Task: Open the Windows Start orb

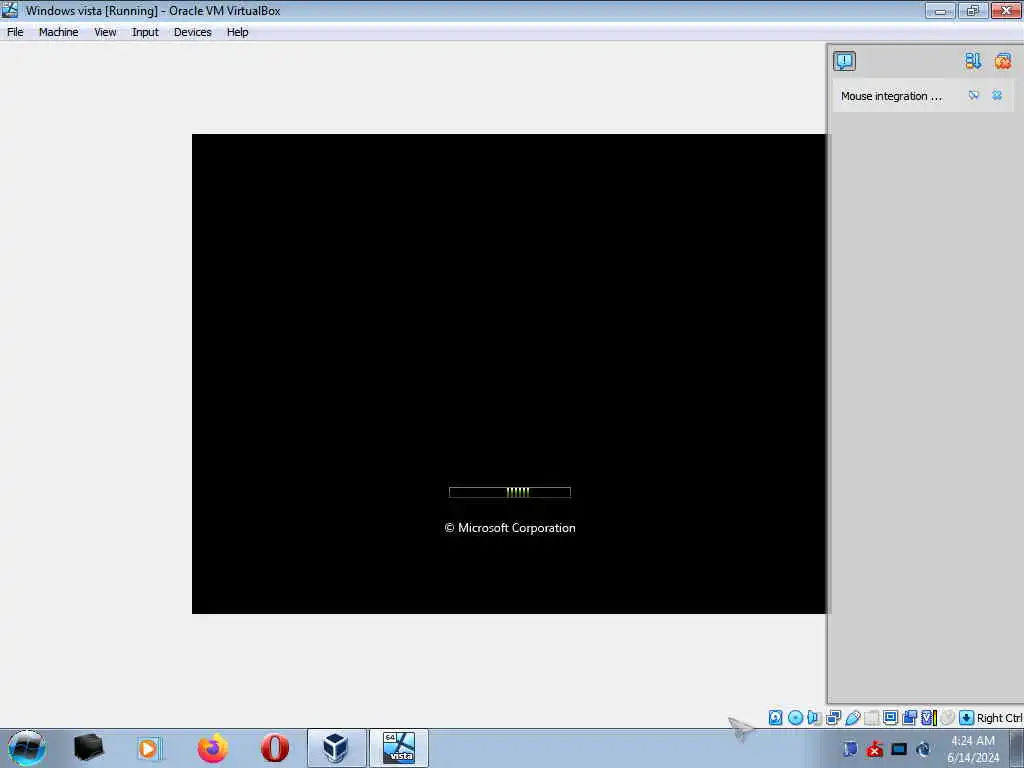Action: (27, 748)
